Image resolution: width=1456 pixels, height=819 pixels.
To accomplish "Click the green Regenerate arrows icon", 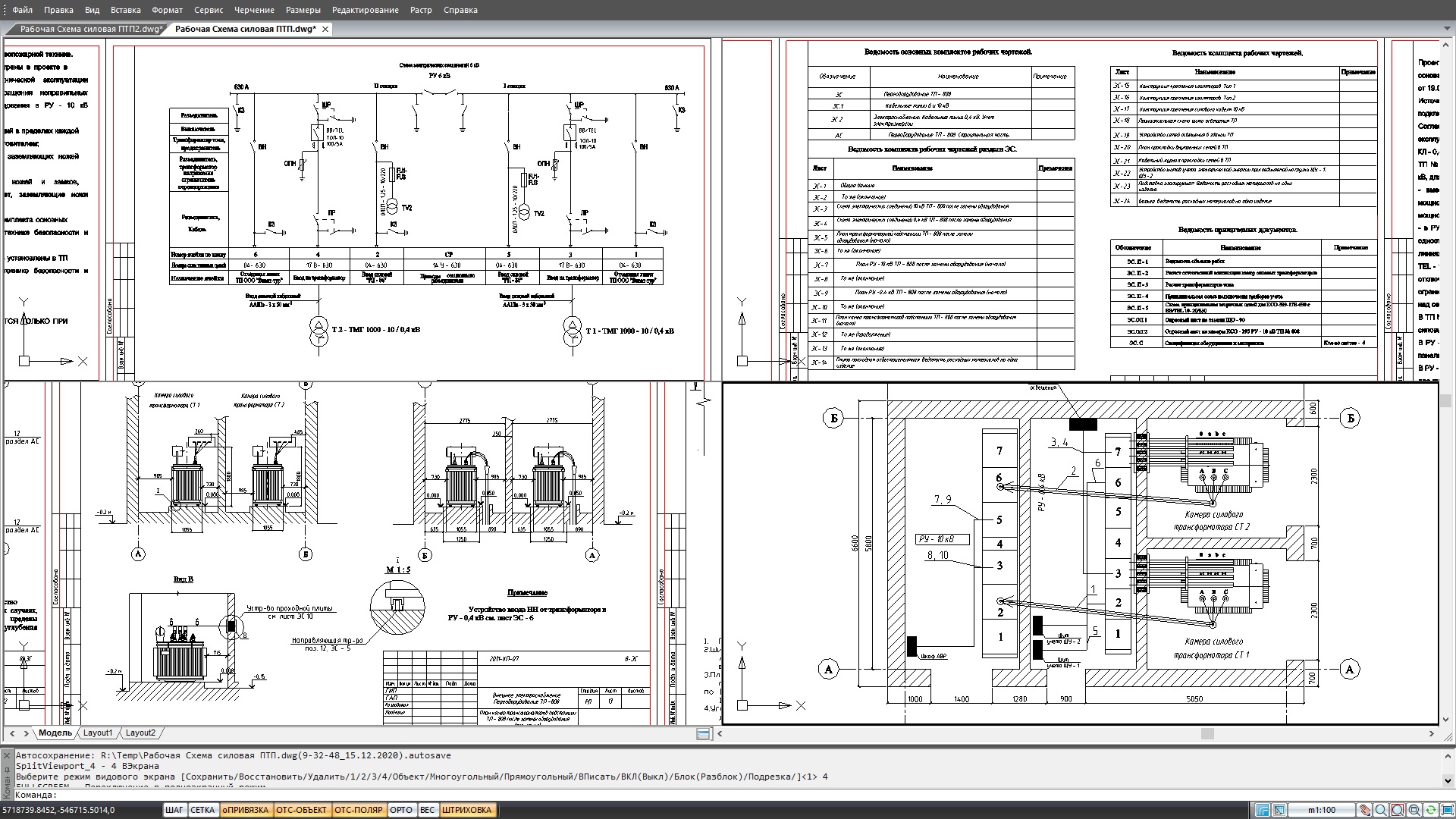I will pos(1430,810).
